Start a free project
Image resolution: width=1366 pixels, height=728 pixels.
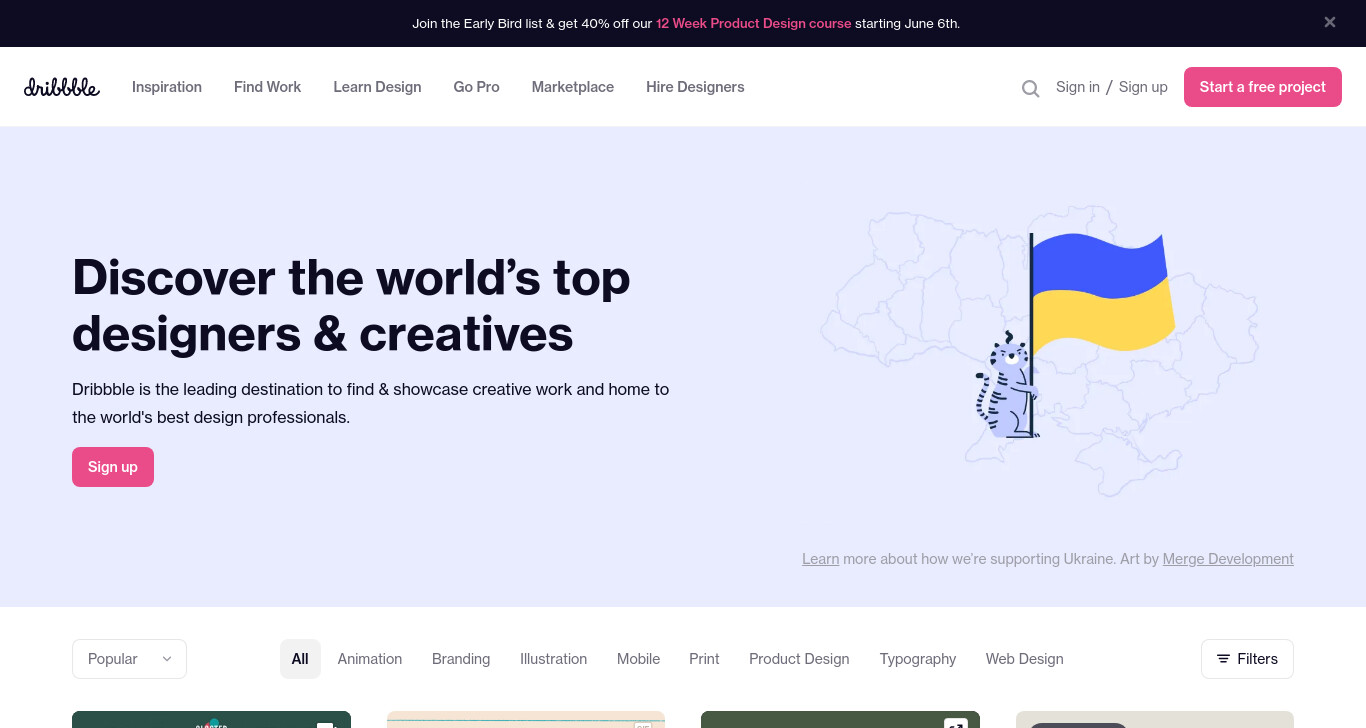point(1263,87)
